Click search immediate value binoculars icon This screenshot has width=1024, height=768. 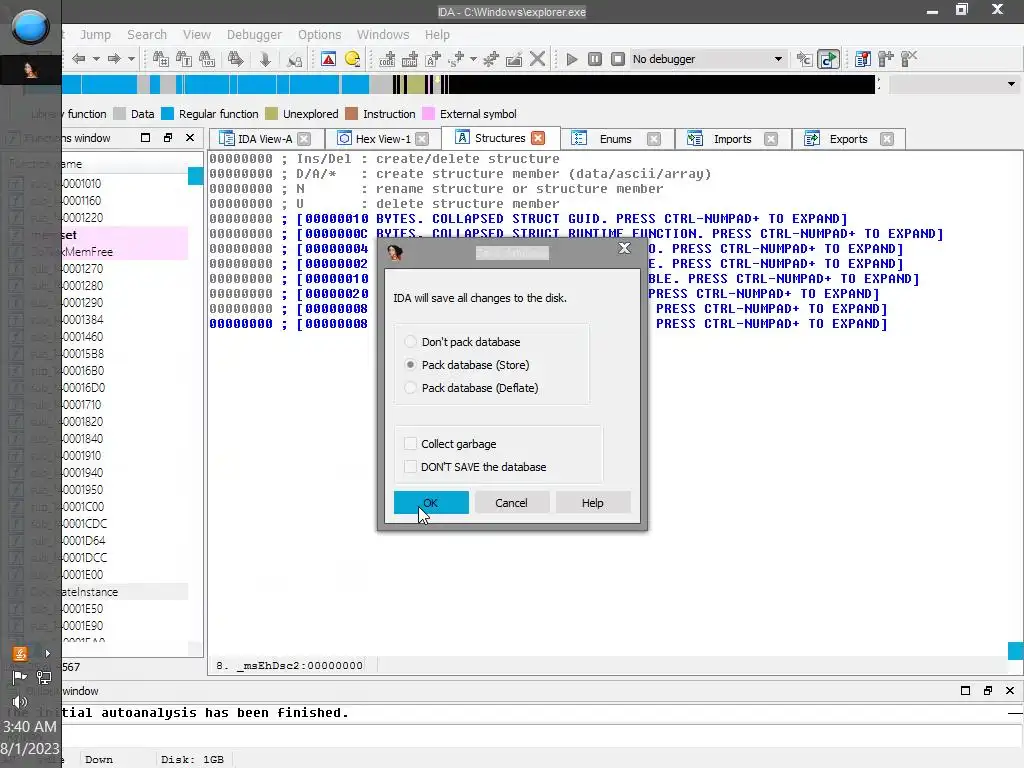pos(161,59)
